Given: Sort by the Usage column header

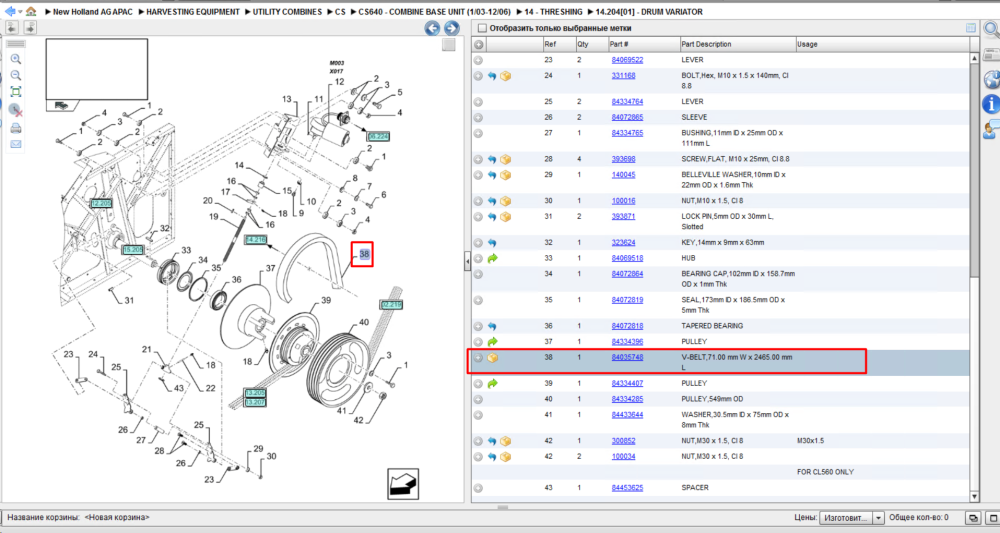Looking at the screenshot, I should click(883, 45).
